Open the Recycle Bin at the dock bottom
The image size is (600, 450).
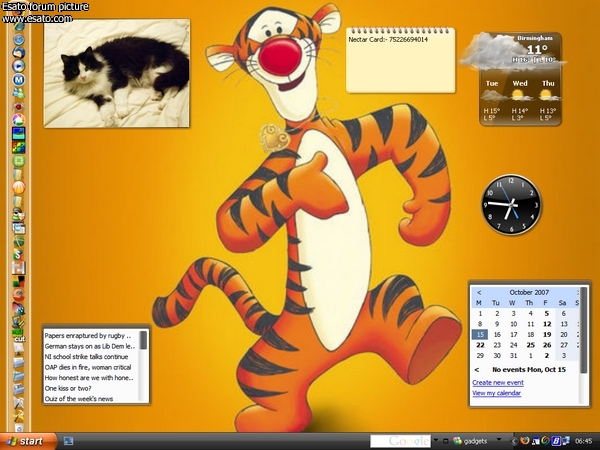click(x=18, y=427)
